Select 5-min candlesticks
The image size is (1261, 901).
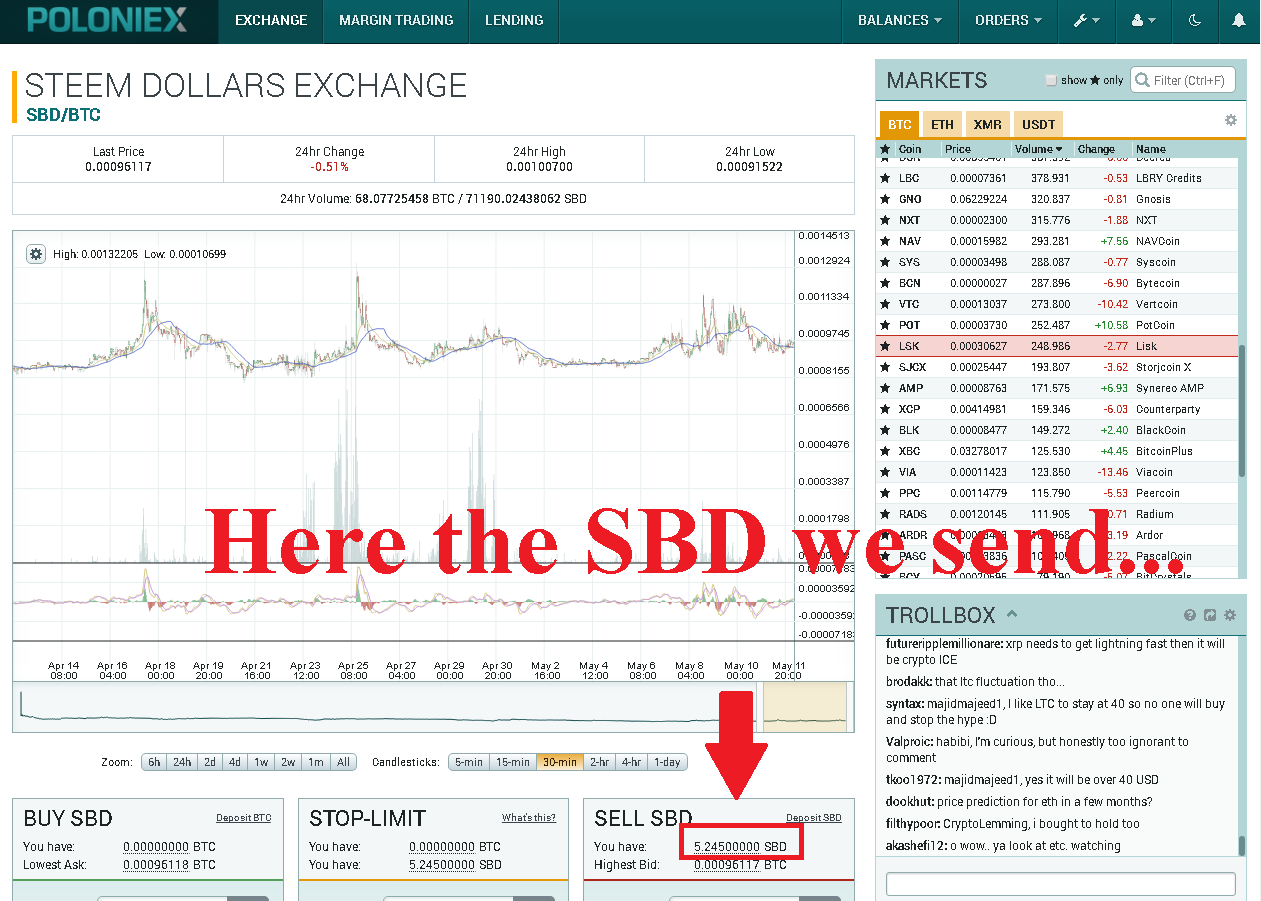tap(469, 762)
